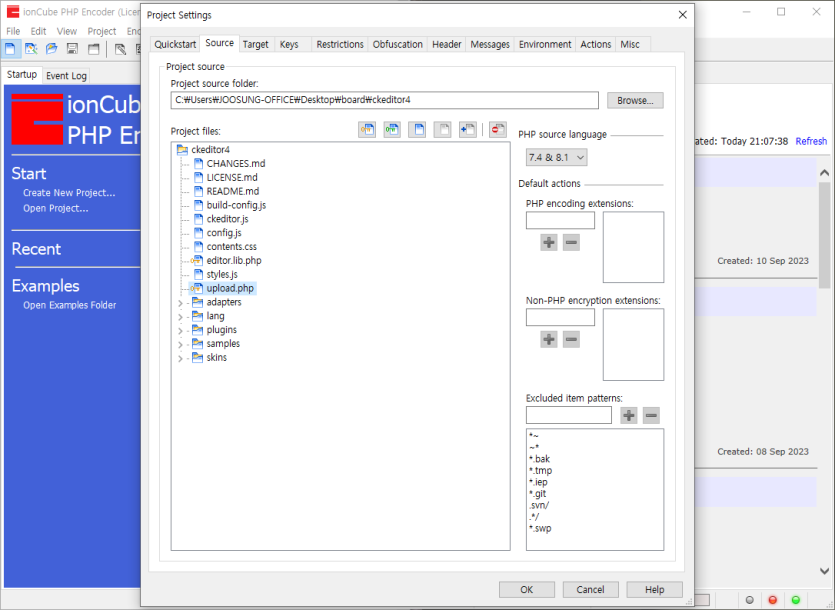835x610 pixels.
Task: Click the orange key encode-file icon
Action: pyautogui.click(x=367, y=129)
